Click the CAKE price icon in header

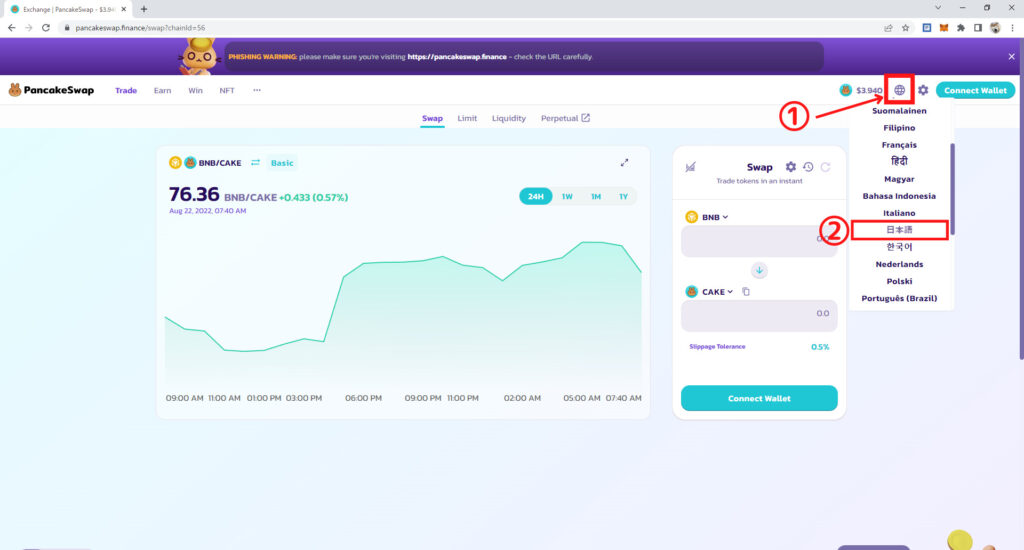tap(846, 90)
